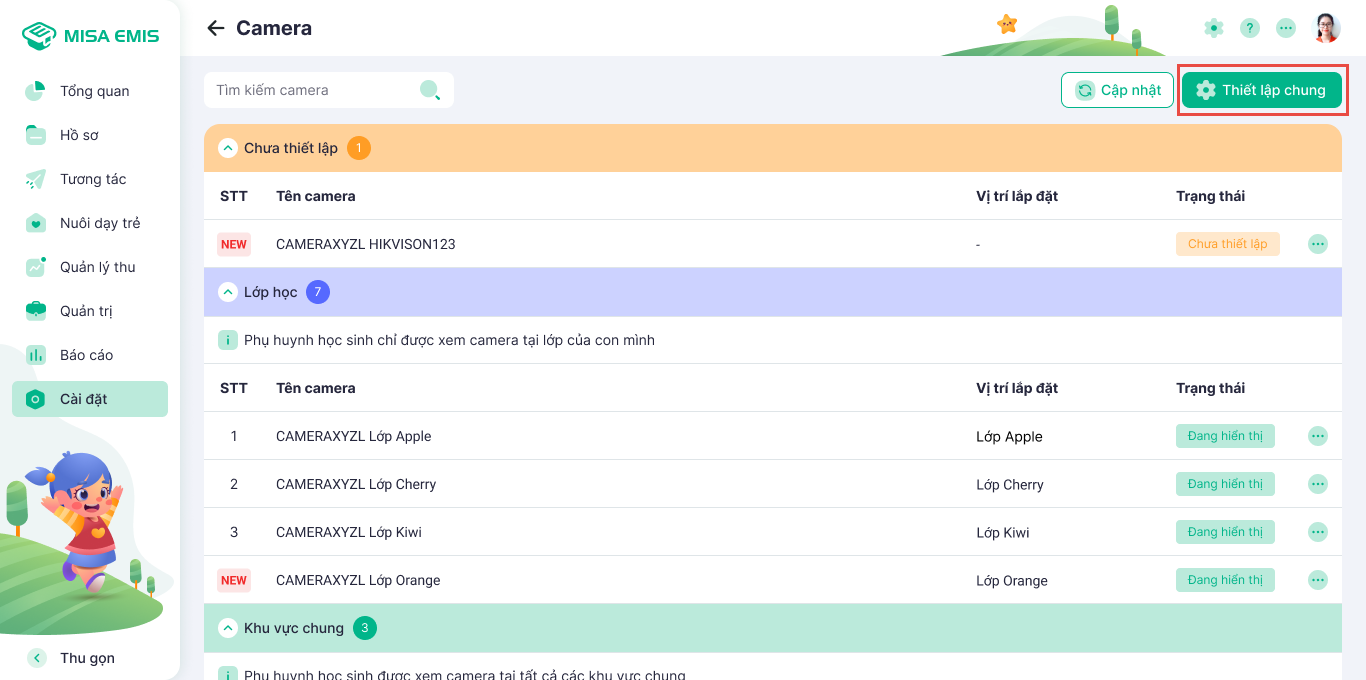
Task: Open more options for CAMERAXYZL Lớp Kiwi
Action: (1318, 532)
